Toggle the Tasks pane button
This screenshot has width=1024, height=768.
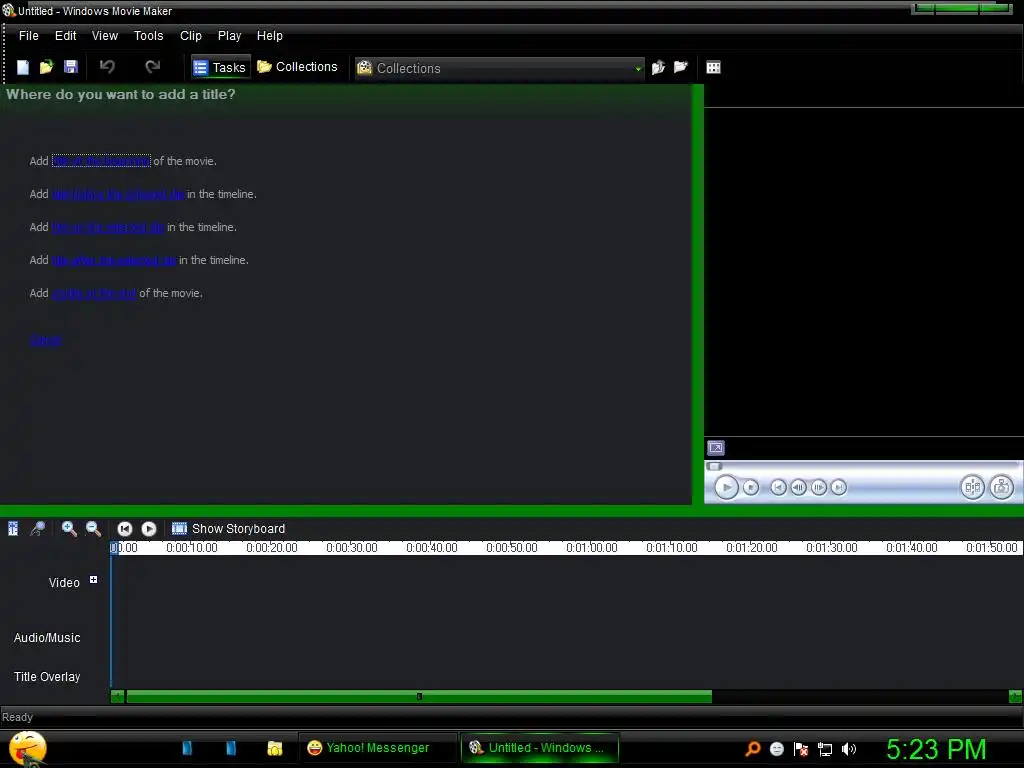pyautogui.click(x=221, y=67)
